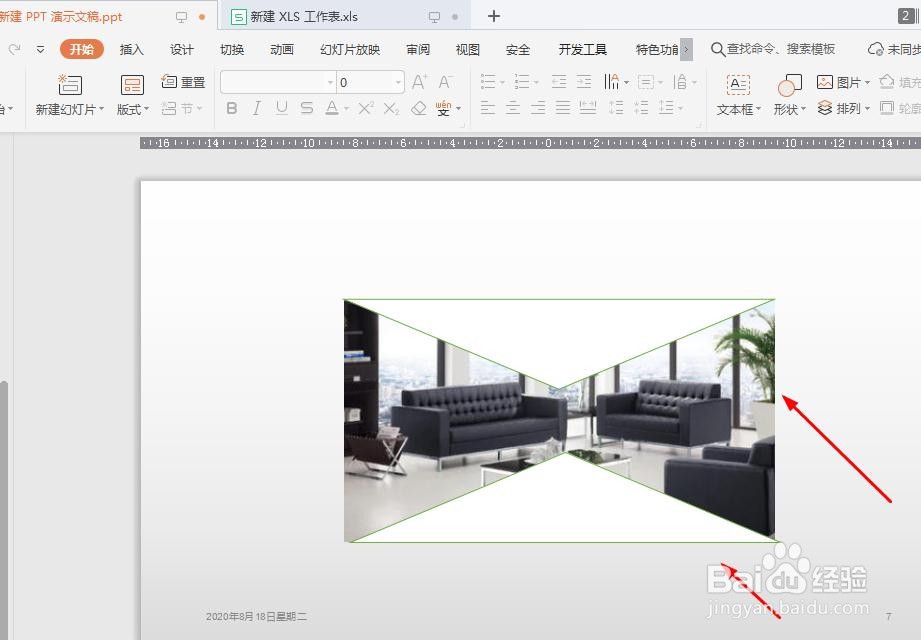
Task: Toggle align left paragraph
Action: point(488,108)
